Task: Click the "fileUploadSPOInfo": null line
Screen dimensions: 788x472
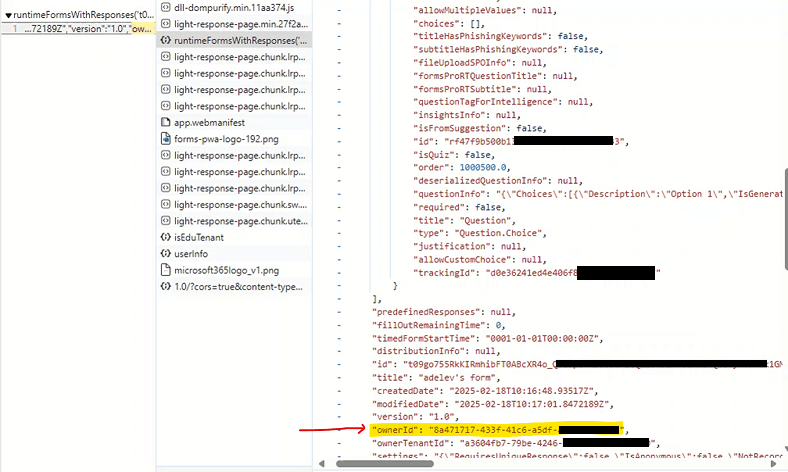Action: tap(480, 62)
